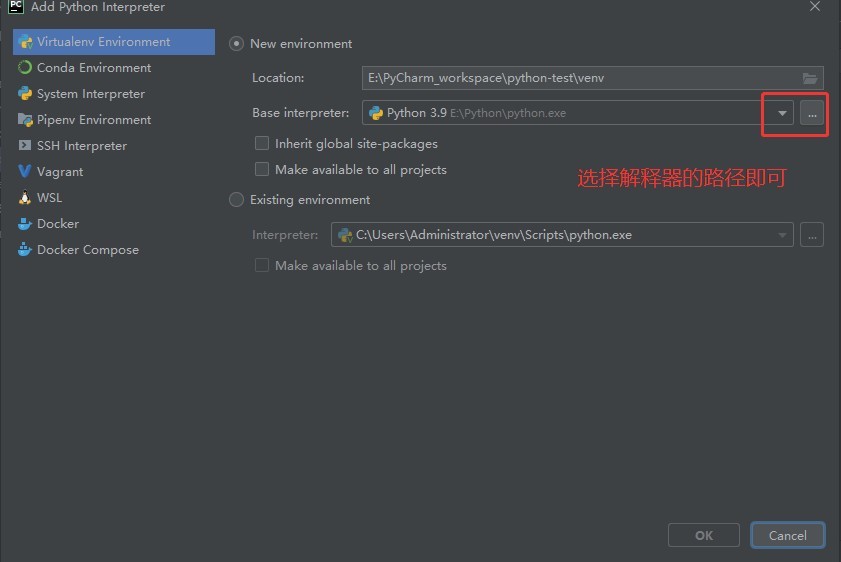The image size is (841, 562).
Task: Click the SSH Interpreter terminal icon
Action: (25, 145)
